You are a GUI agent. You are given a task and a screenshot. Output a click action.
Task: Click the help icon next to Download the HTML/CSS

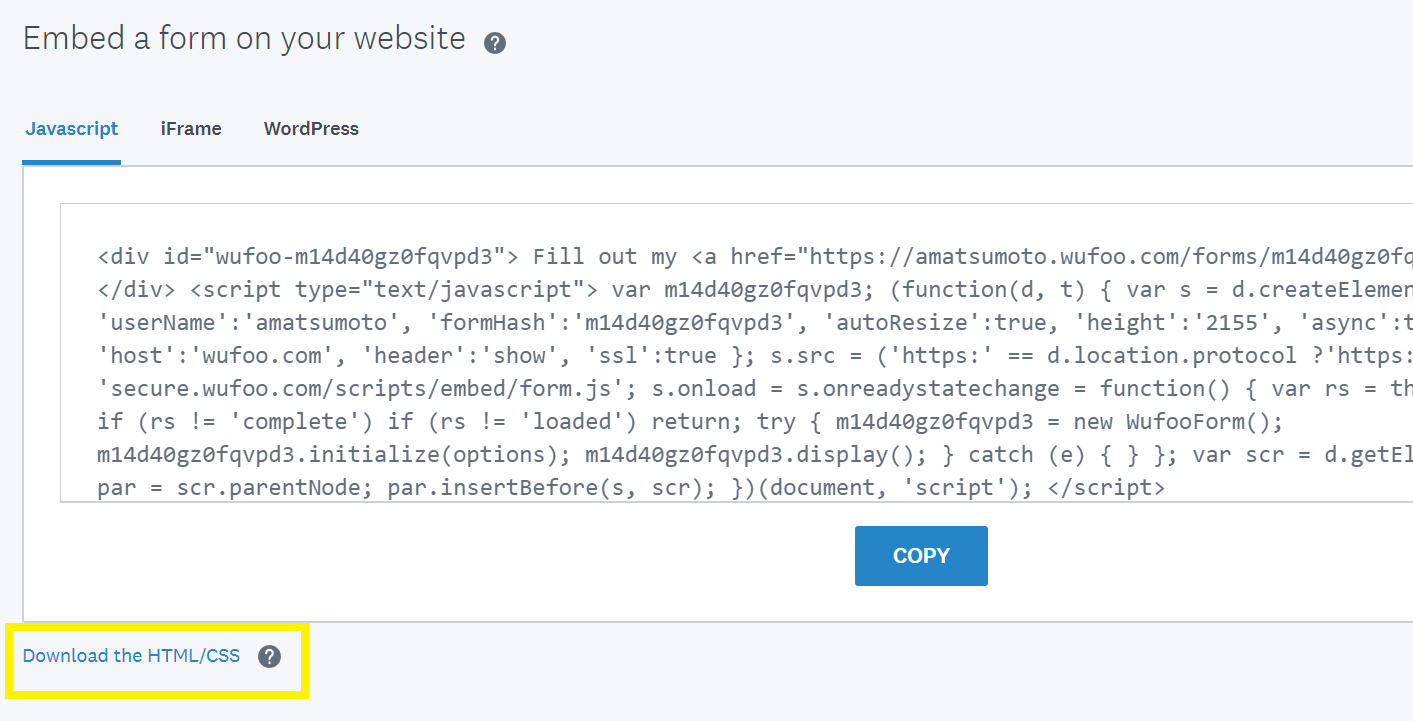[x=269, y=656]
